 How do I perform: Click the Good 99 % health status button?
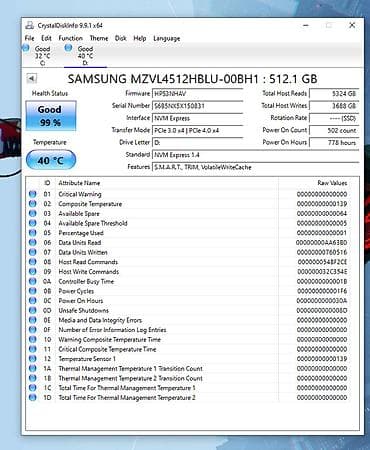click(51, 116)
